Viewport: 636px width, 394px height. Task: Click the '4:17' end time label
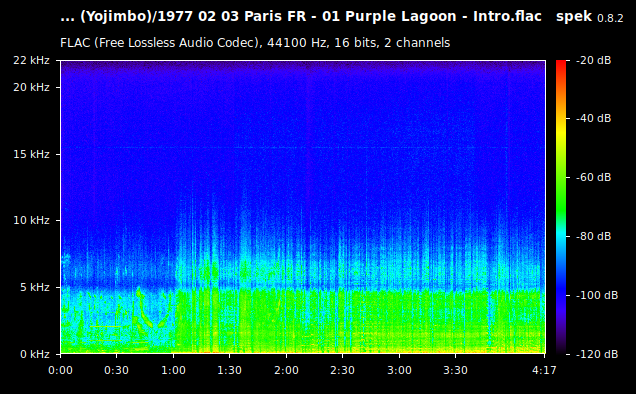(544, 370)
